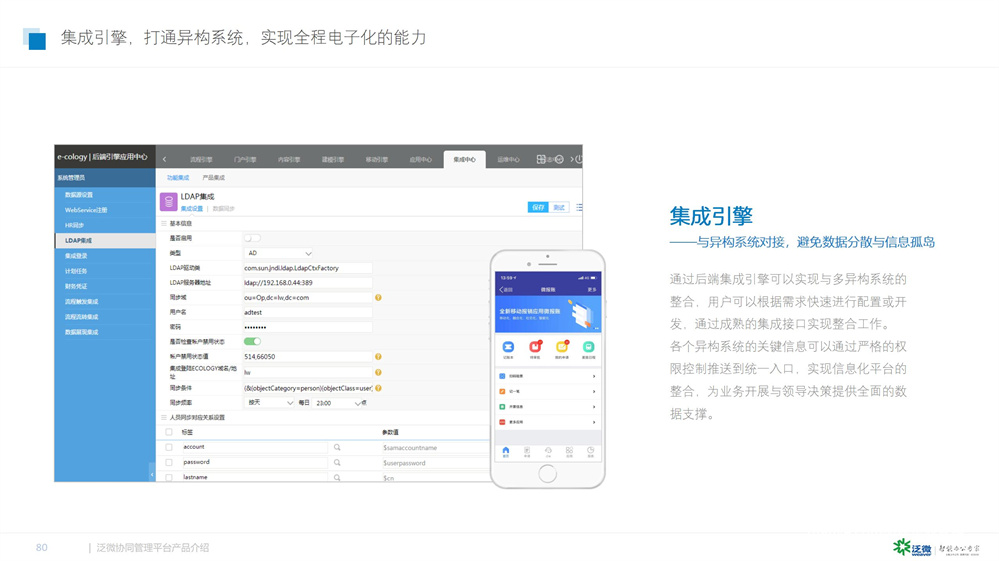Switch to the 功能集成 sub-tab

tap(178, 178)
